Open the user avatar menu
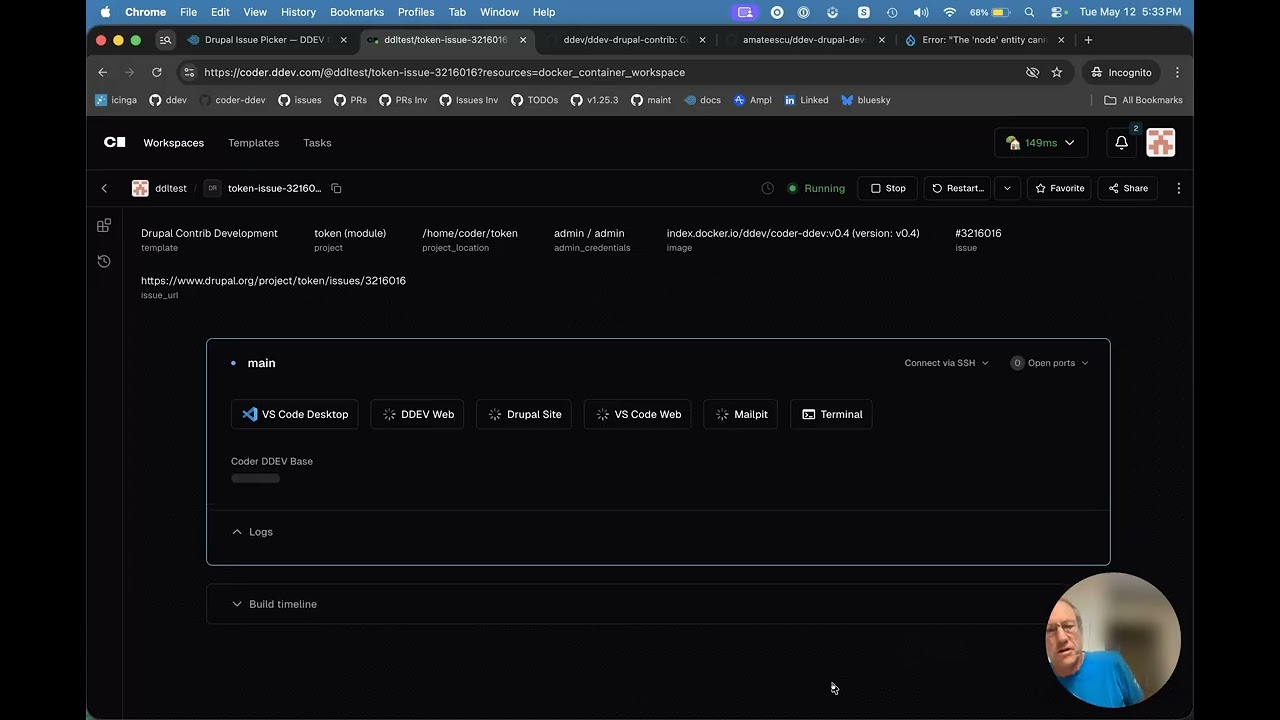Viewport: 1280px width, 720px height. coord(1160,143)
